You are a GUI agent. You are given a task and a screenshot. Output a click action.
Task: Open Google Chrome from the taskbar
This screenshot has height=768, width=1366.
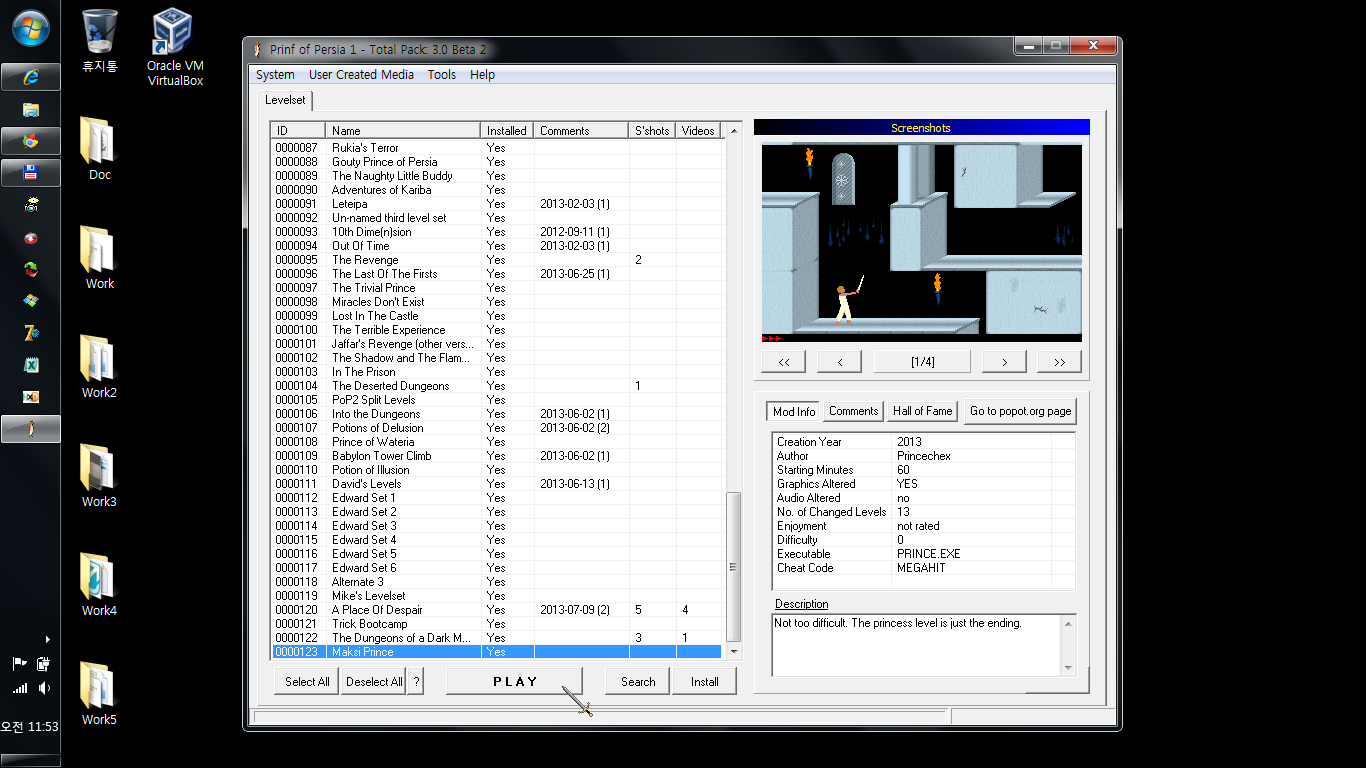(x=30, y=141)
